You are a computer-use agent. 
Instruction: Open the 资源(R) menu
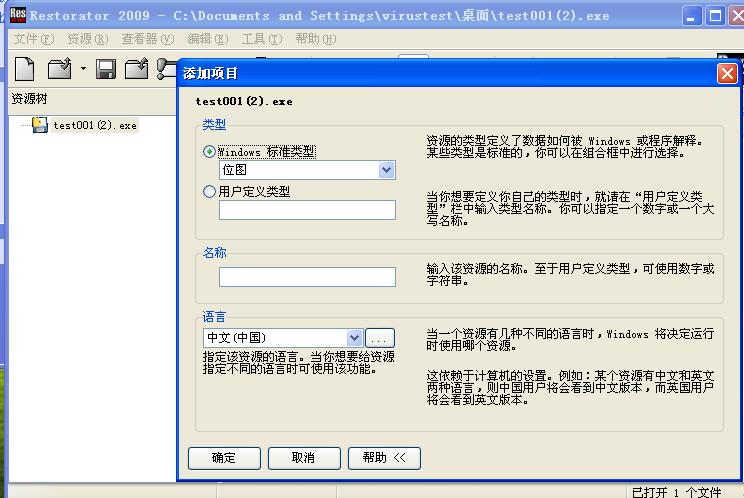pos(88,39)
